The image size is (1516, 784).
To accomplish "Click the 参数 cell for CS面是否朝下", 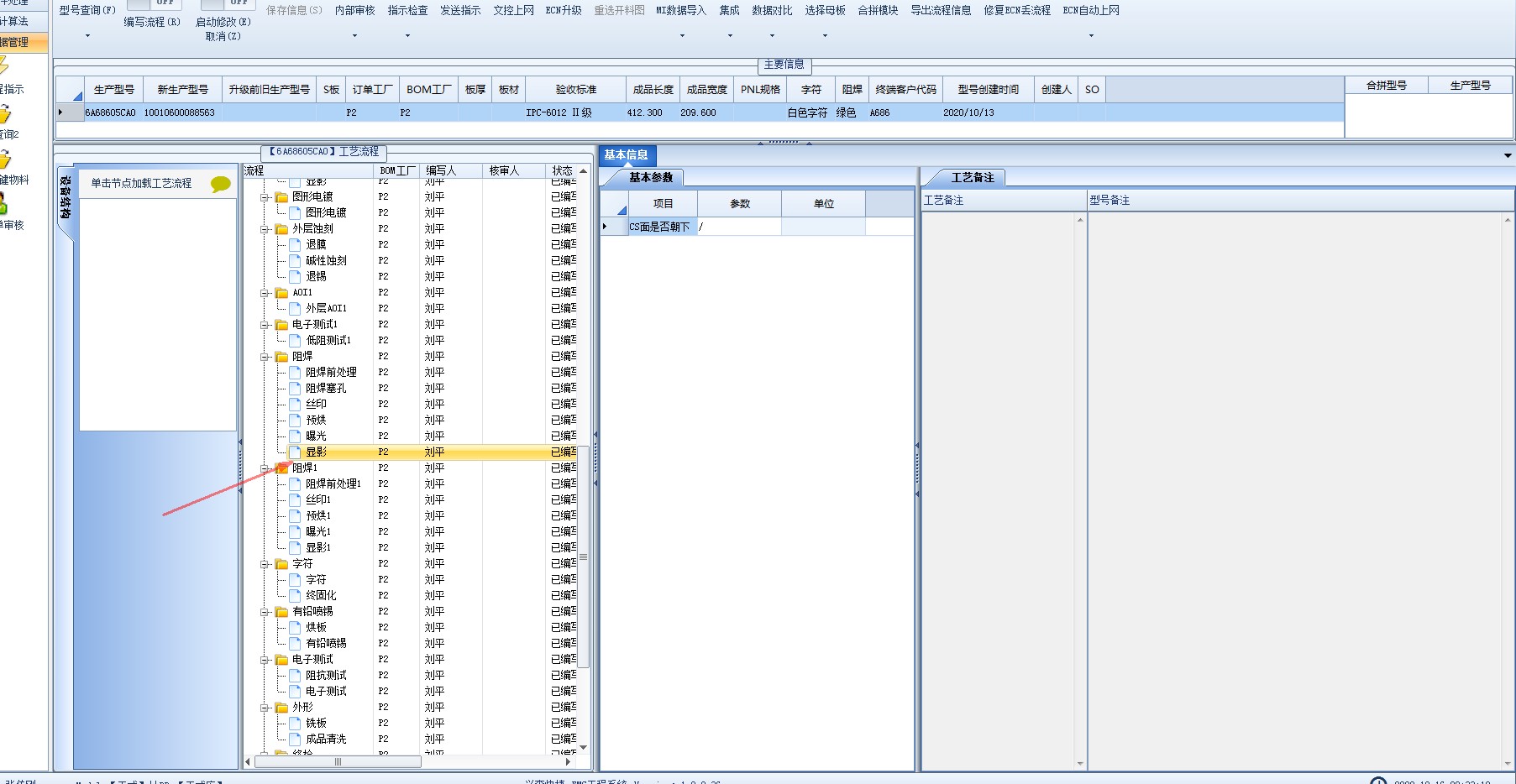I will coord(739,227).
